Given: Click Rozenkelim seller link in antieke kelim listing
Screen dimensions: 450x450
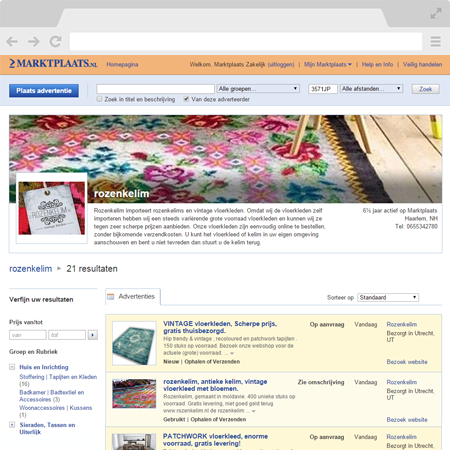Looking at the screenshot, I should [402, 382].
